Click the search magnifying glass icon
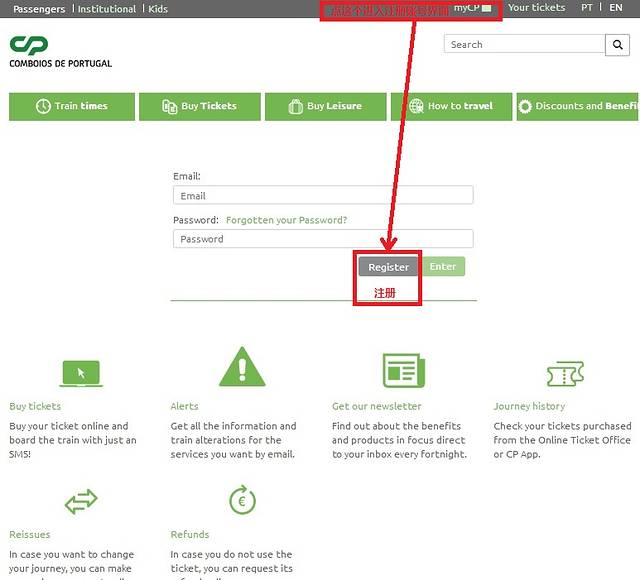This screenshot has width=640, height=580. pyautogui.click(x=618, y=45)
